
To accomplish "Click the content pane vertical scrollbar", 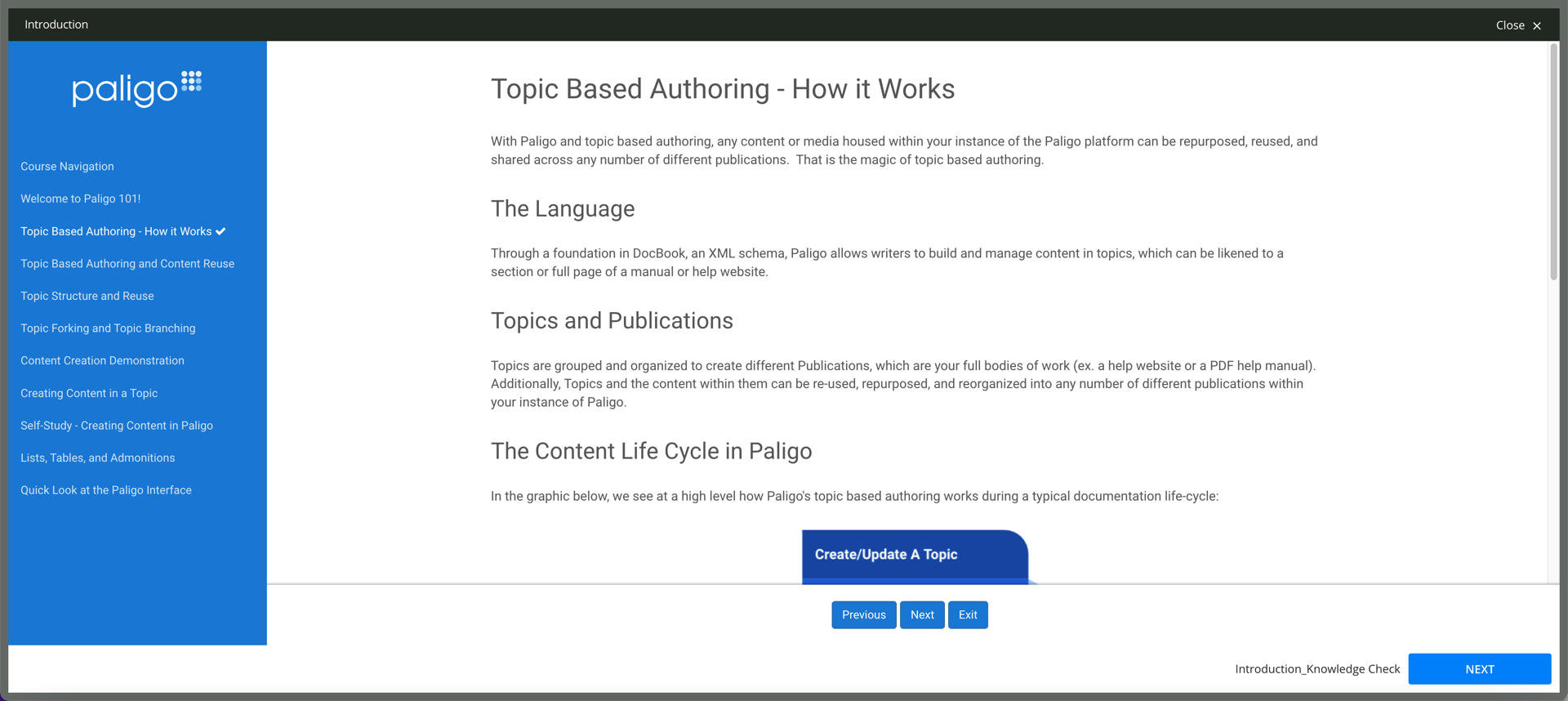I will point(1553,163).
